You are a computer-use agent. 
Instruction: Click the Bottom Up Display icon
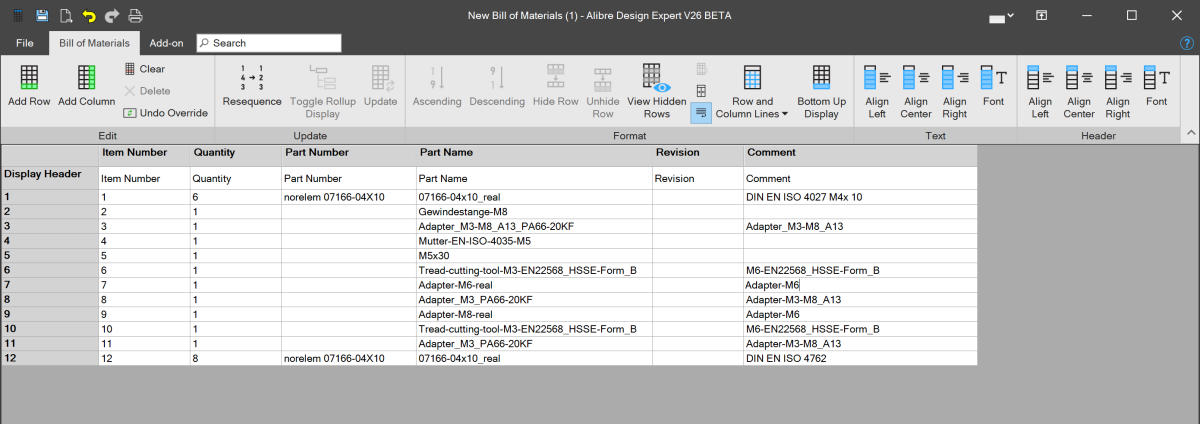(821, 78)
